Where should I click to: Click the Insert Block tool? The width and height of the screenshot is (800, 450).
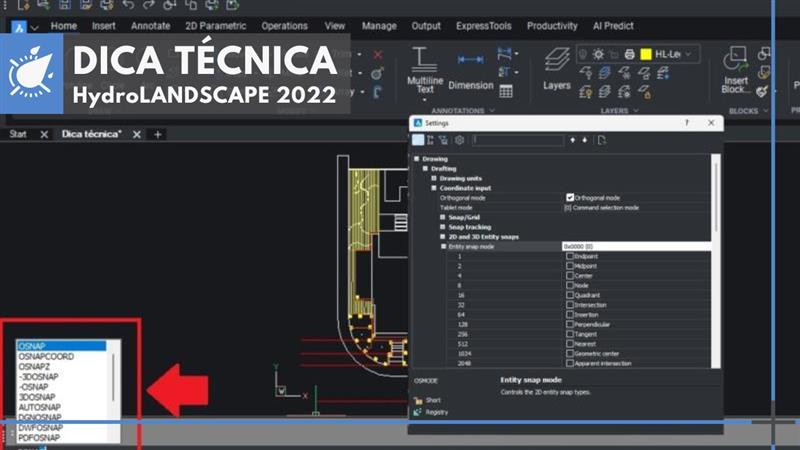735,70
